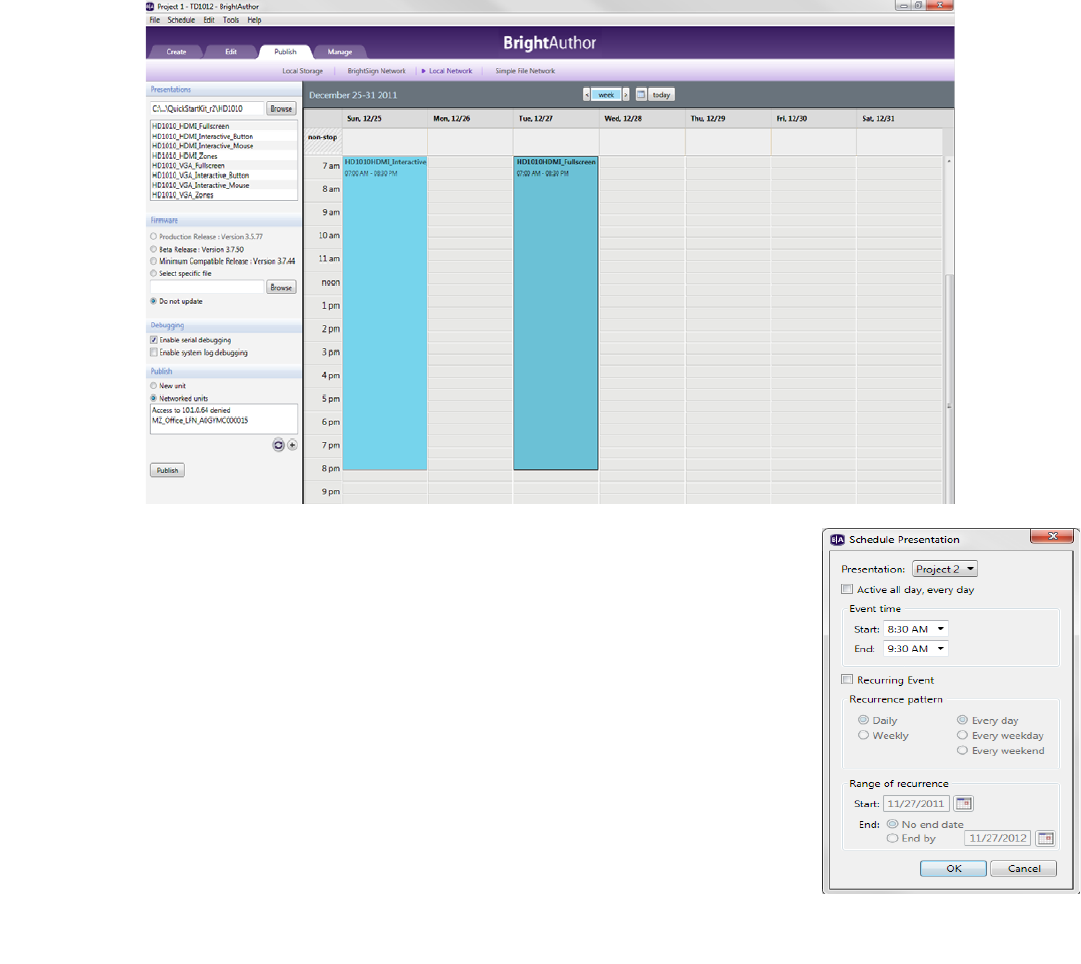Open the Help menu
This screenshot has height=964, width=1081.
pyautogui.click(x=254, y=20)
